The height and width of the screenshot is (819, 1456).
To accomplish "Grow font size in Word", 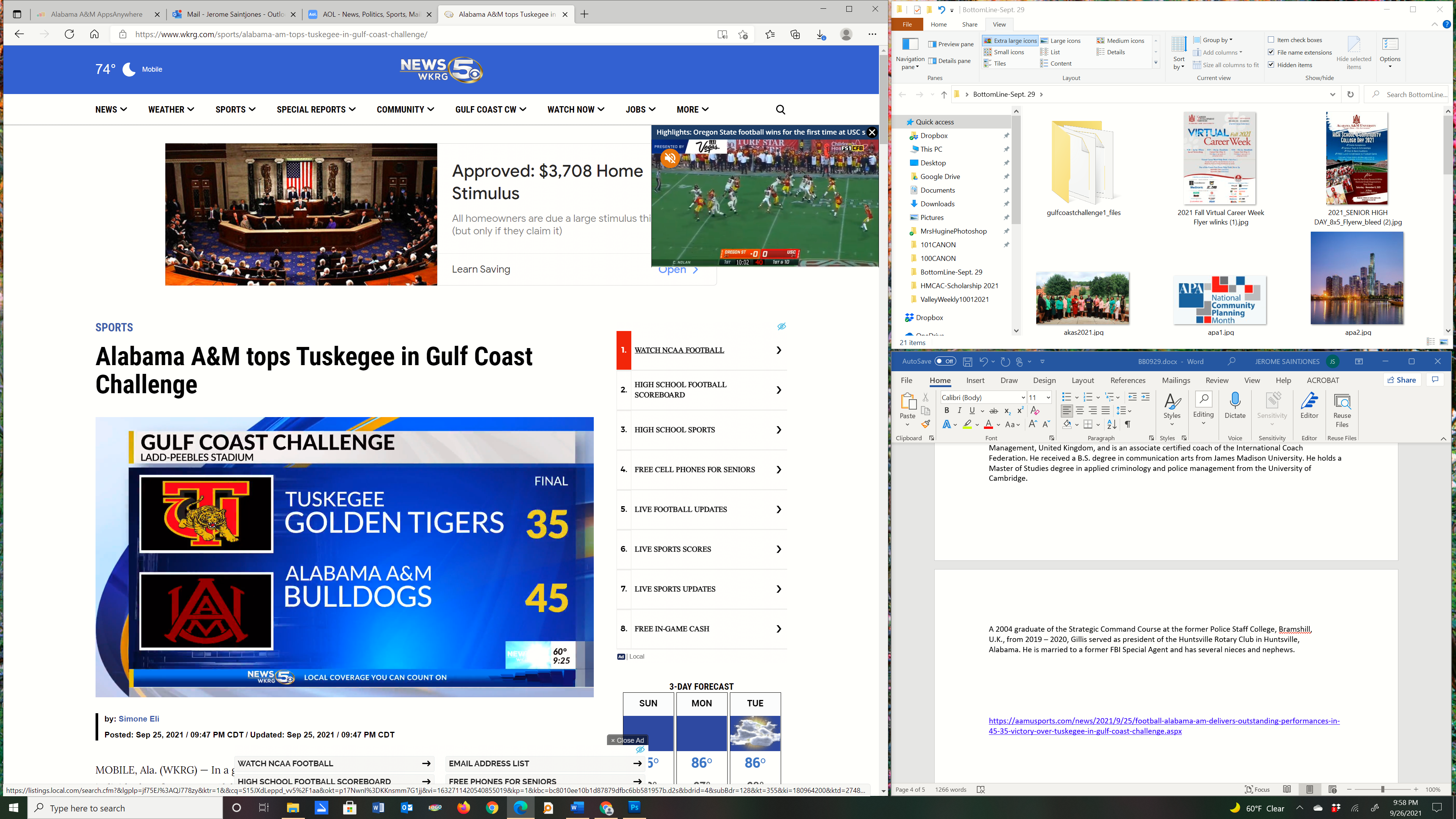I will [1032, 424].
